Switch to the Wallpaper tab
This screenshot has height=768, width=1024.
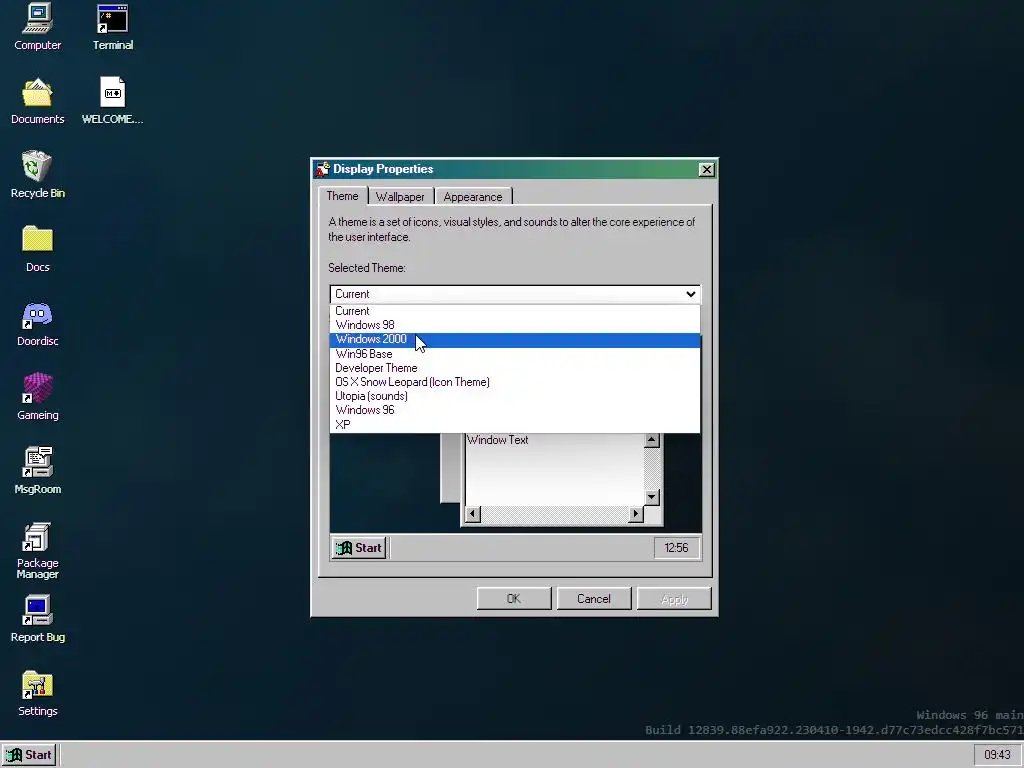400,197
